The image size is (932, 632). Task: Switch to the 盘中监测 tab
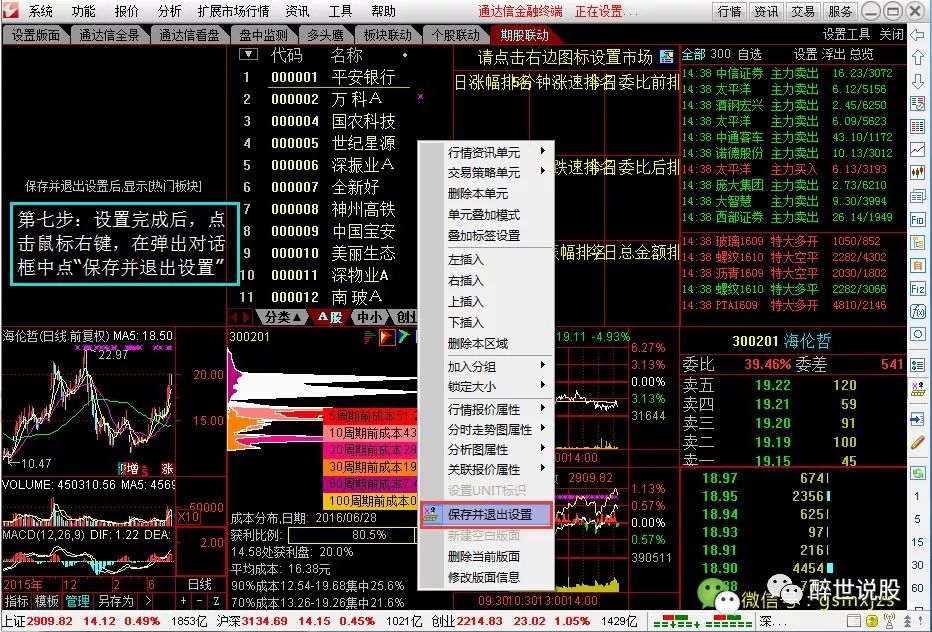(263, 35)
